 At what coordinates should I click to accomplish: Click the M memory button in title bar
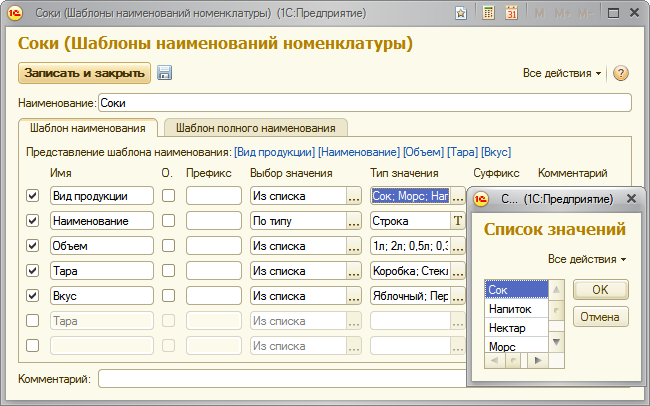(539, 14)
